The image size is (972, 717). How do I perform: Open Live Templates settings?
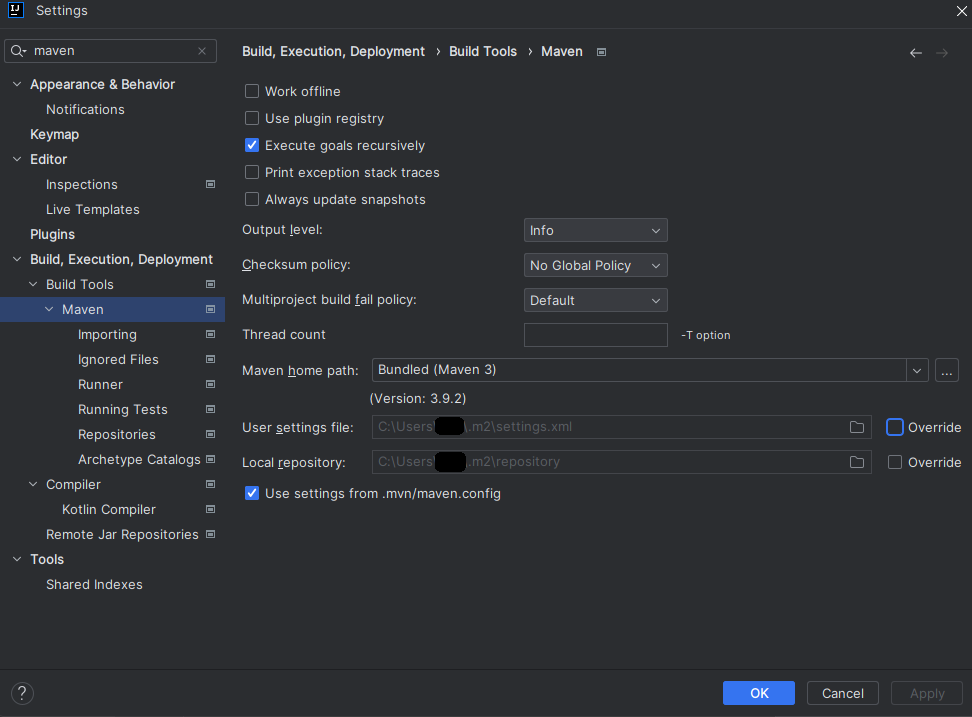click(92, 209)
